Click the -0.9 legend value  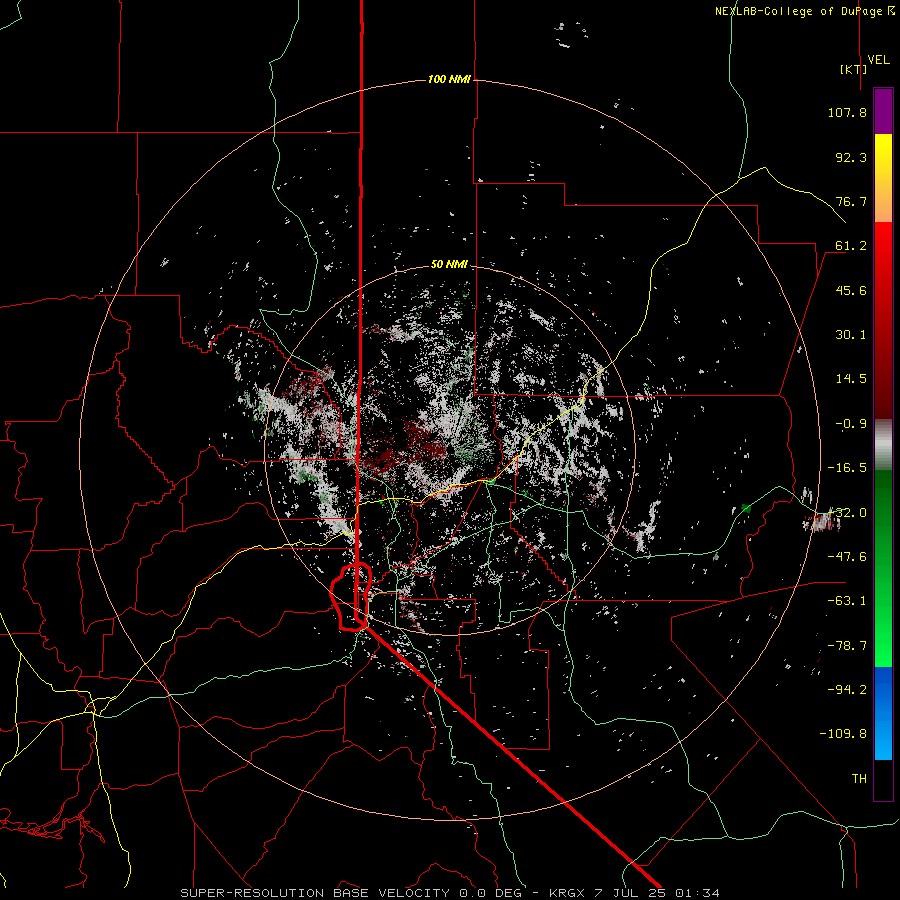(851, 424)
